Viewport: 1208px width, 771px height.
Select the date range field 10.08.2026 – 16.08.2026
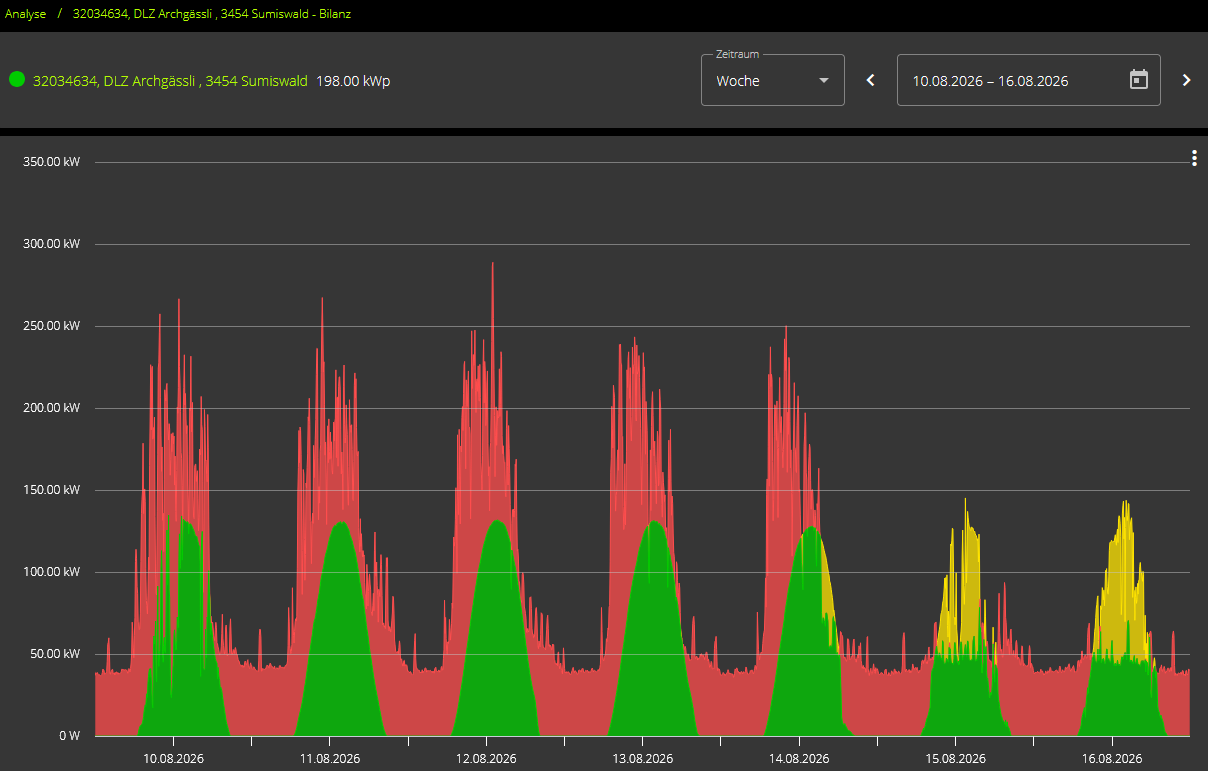(1028, 80)
